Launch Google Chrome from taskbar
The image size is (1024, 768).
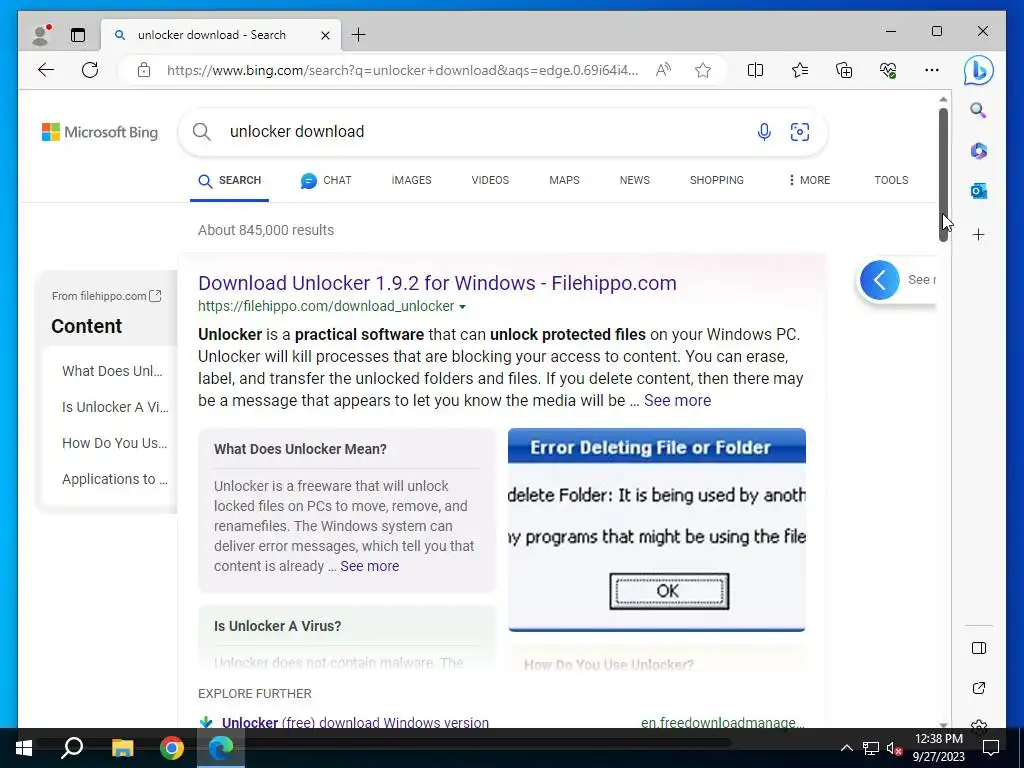[x=172, y=748]
